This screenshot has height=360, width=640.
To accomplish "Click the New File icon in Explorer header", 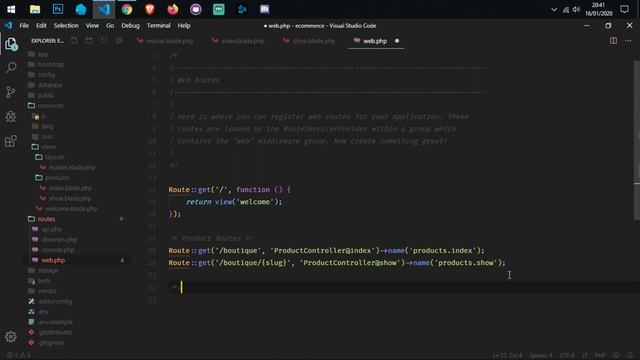I will click(x=74, y=40).
